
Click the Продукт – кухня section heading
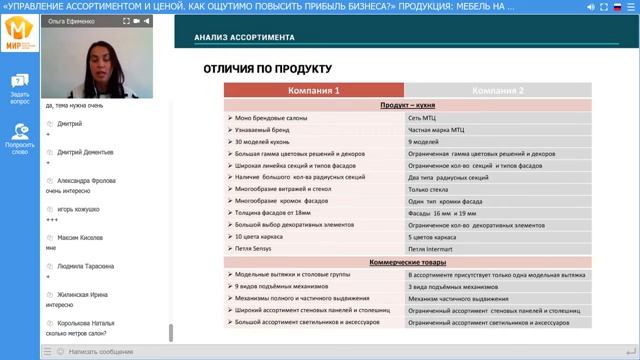(x=408, y=105)
